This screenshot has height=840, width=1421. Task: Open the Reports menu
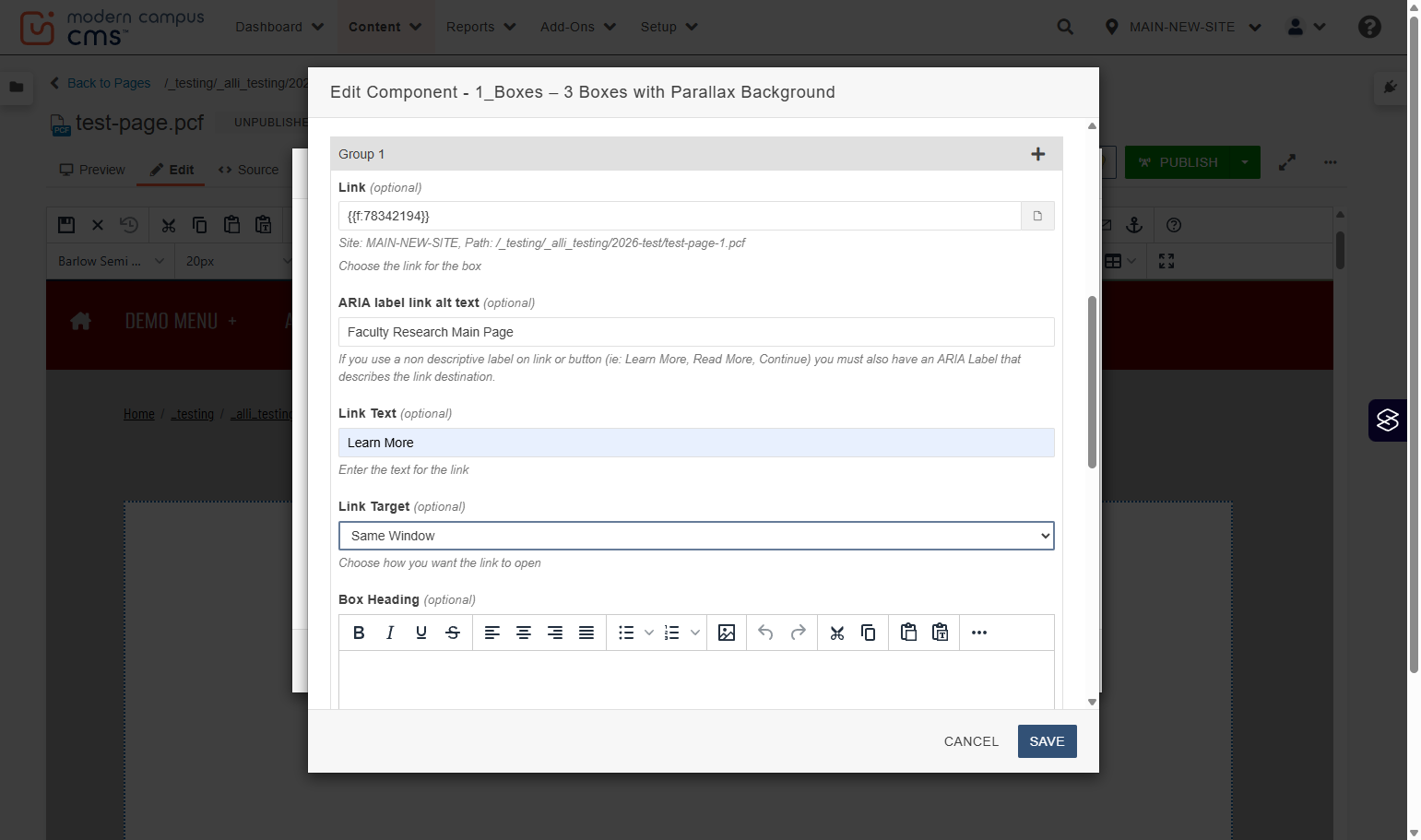pos(480,27)
